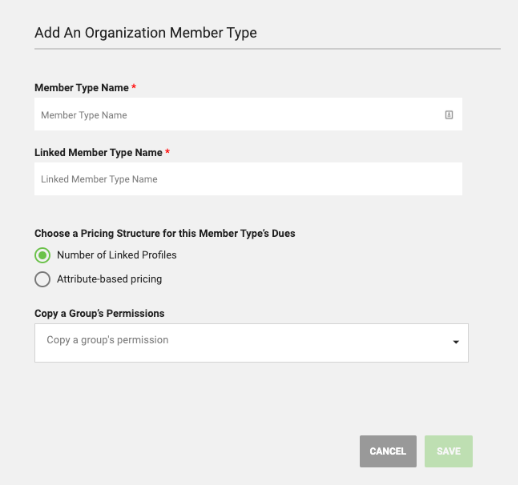Click the red asterisk beside Member Type Name
Image resolution: width=518 pixels, height=485 pixels.
[134, 86]
